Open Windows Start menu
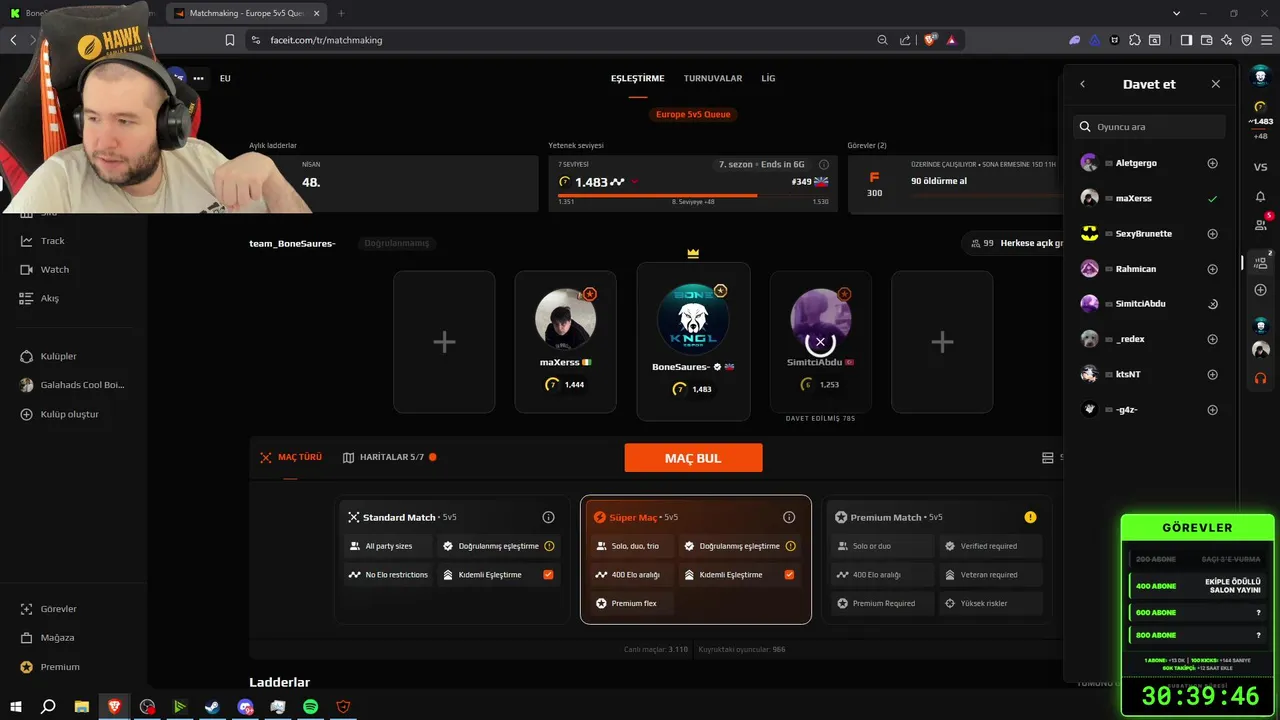Screen dimensions: 1280x720 (x=15, y=706)
